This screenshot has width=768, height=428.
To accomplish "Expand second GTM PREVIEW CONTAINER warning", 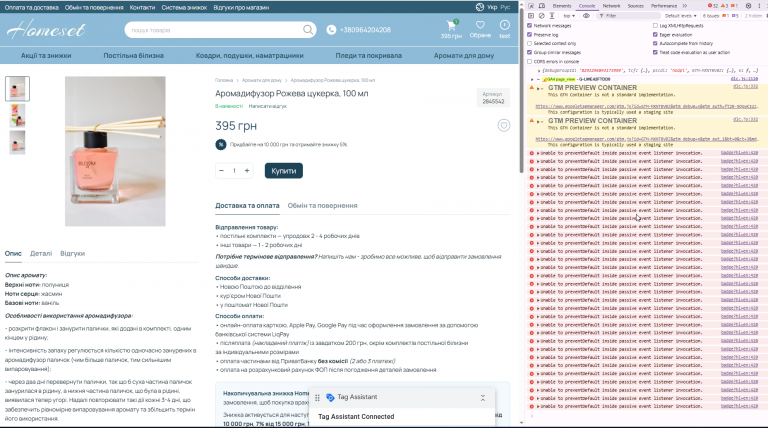I will coord(538,121).
